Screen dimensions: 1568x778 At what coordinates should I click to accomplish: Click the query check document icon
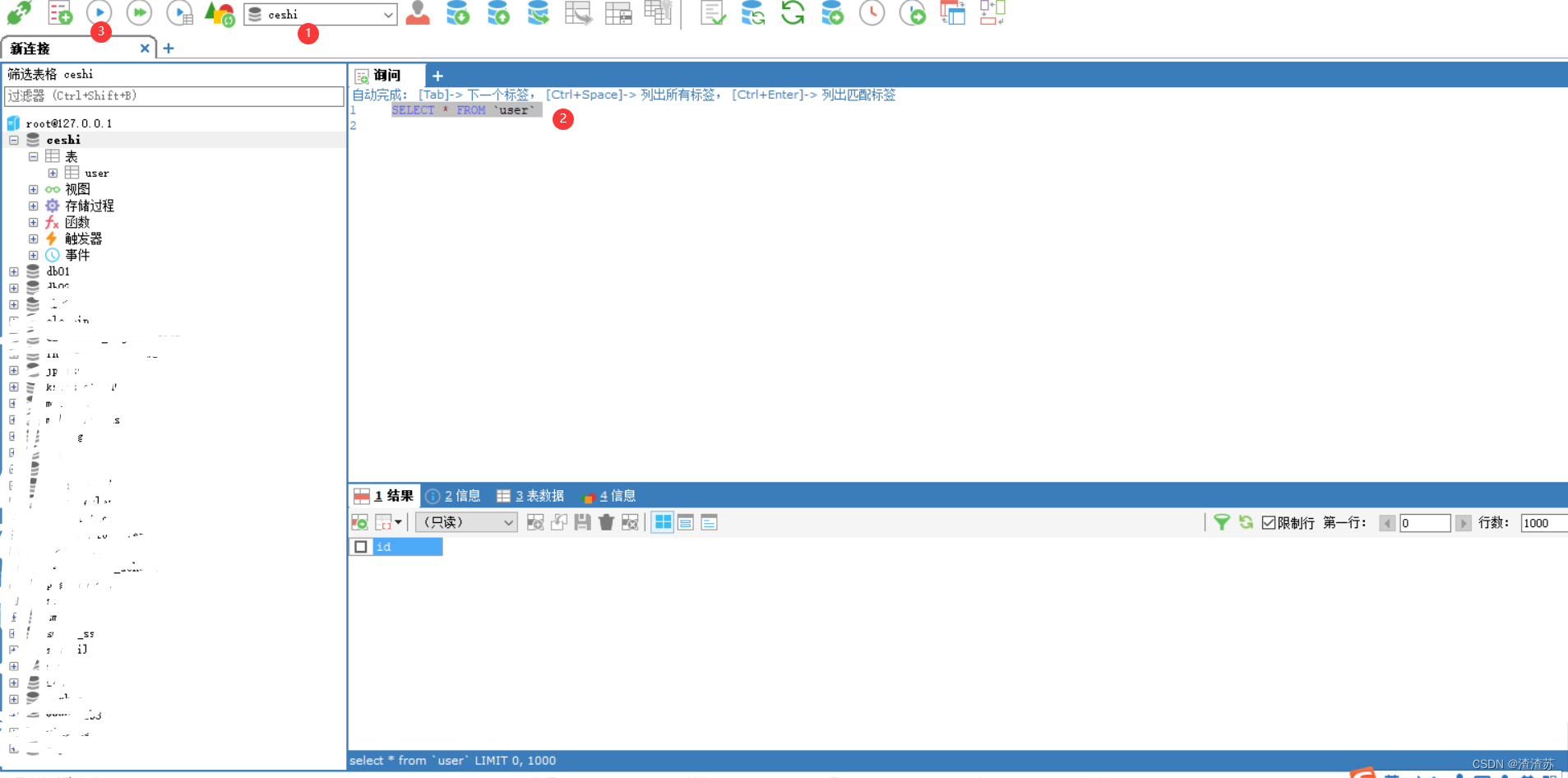click(x=713, y=12)
